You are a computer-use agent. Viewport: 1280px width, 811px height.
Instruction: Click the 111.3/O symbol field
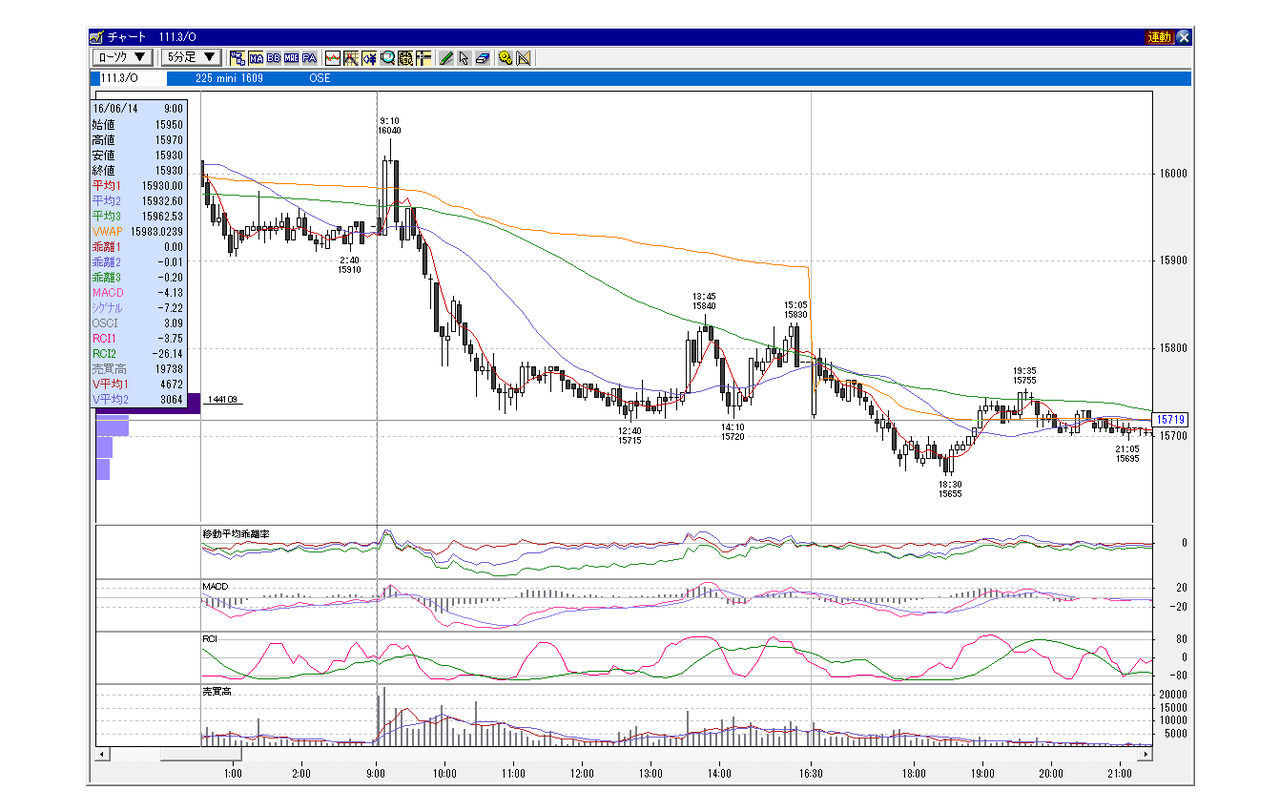pyautogui.click(x=127, y=78)
